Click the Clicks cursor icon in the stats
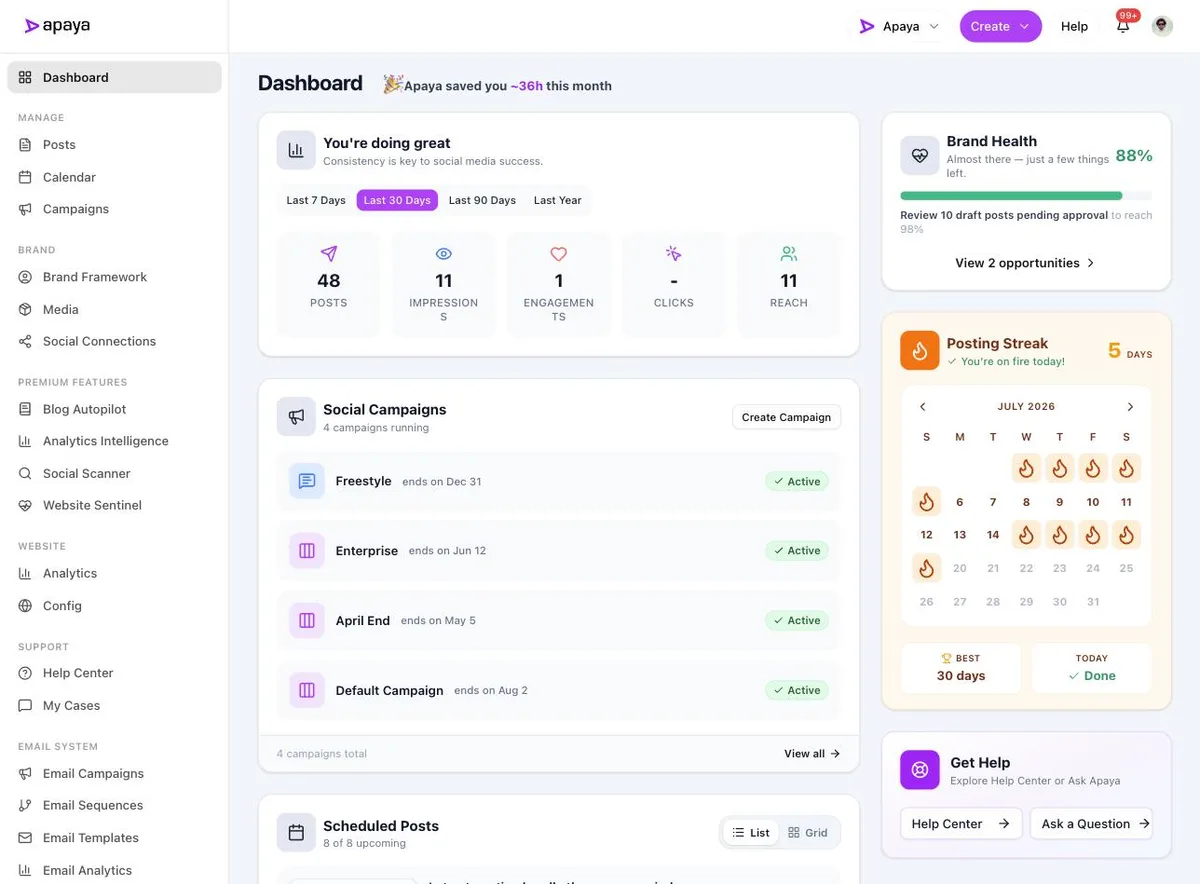This screenshot has height=884, width=1200. (x=674, y=254)
